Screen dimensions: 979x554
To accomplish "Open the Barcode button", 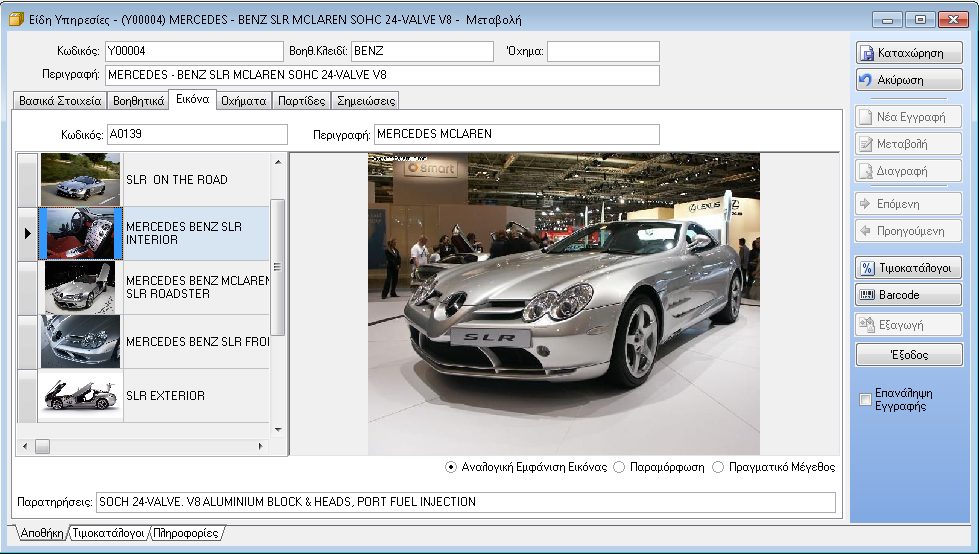I will pyautogui.click(x=908, y=295).
